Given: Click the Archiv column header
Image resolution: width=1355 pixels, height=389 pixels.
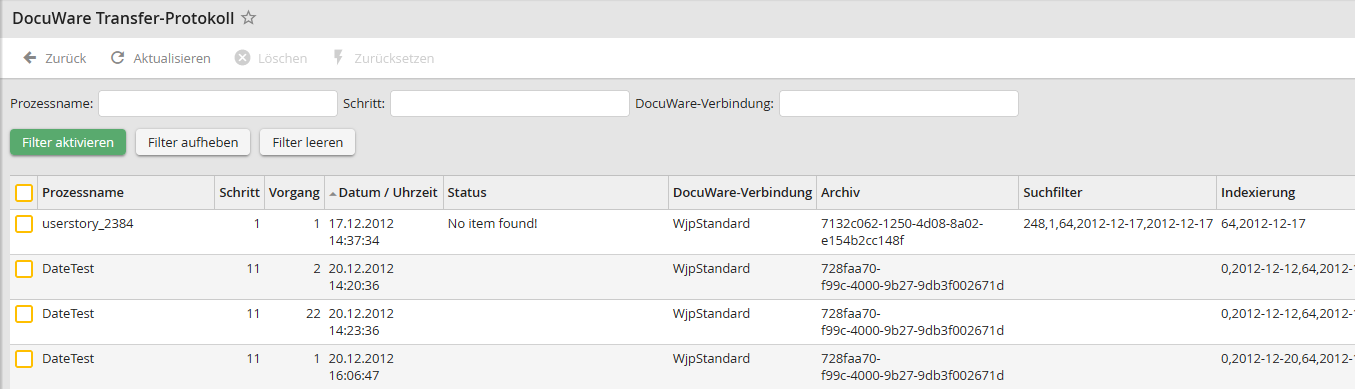Looking at the screenshot, I should tap(840, 193).
